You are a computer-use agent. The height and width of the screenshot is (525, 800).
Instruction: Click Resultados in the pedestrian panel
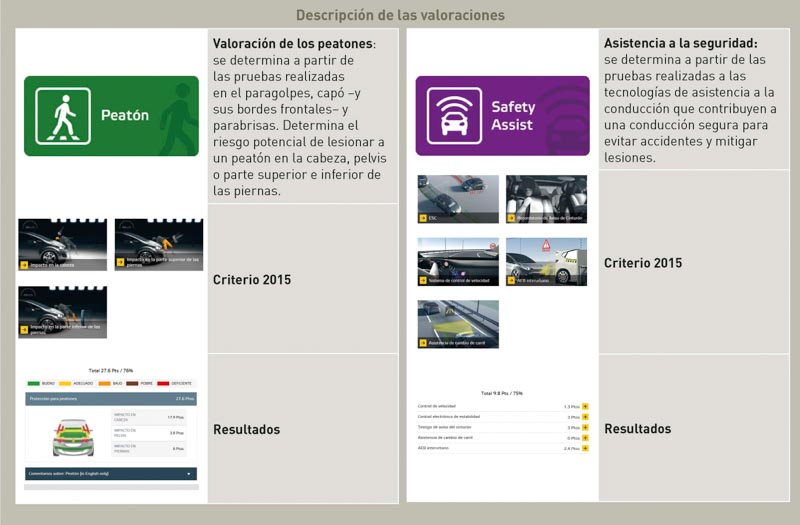(x=246, y=430)
